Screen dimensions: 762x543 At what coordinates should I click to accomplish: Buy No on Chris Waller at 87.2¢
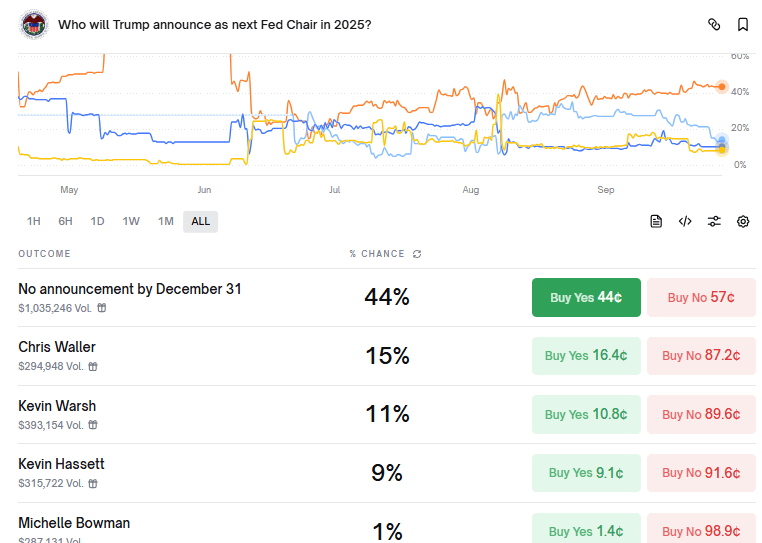(701, 355)
